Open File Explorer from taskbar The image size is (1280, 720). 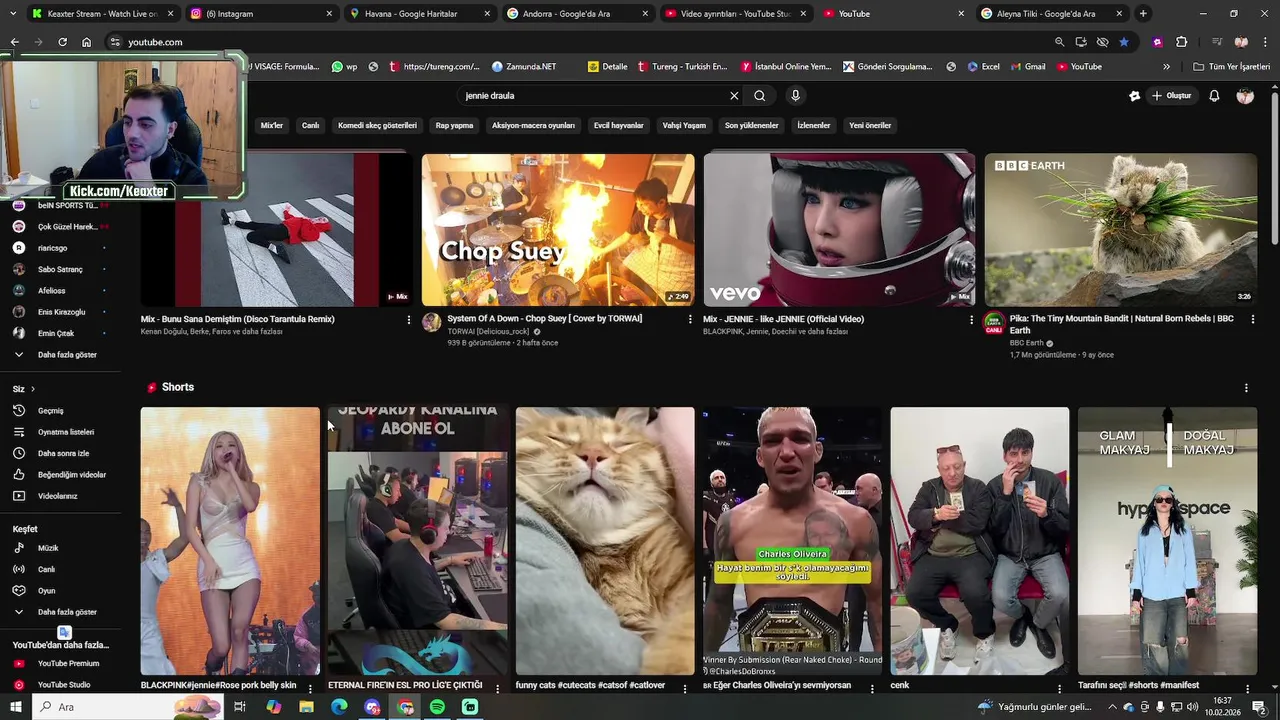[306, 707]
